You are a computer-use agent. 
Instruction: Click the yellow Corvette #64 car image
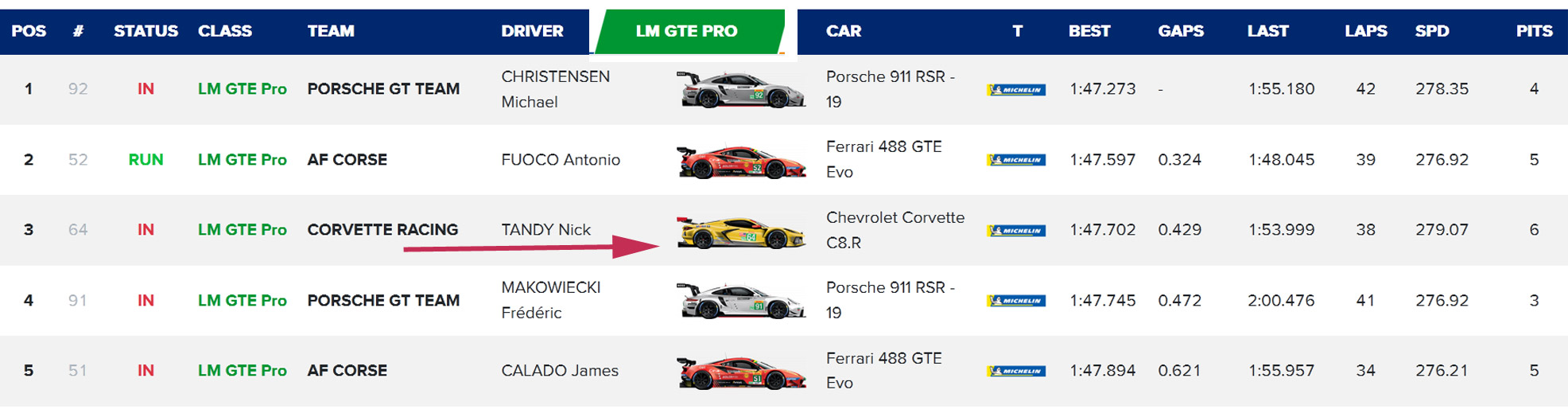coord(741,231)
